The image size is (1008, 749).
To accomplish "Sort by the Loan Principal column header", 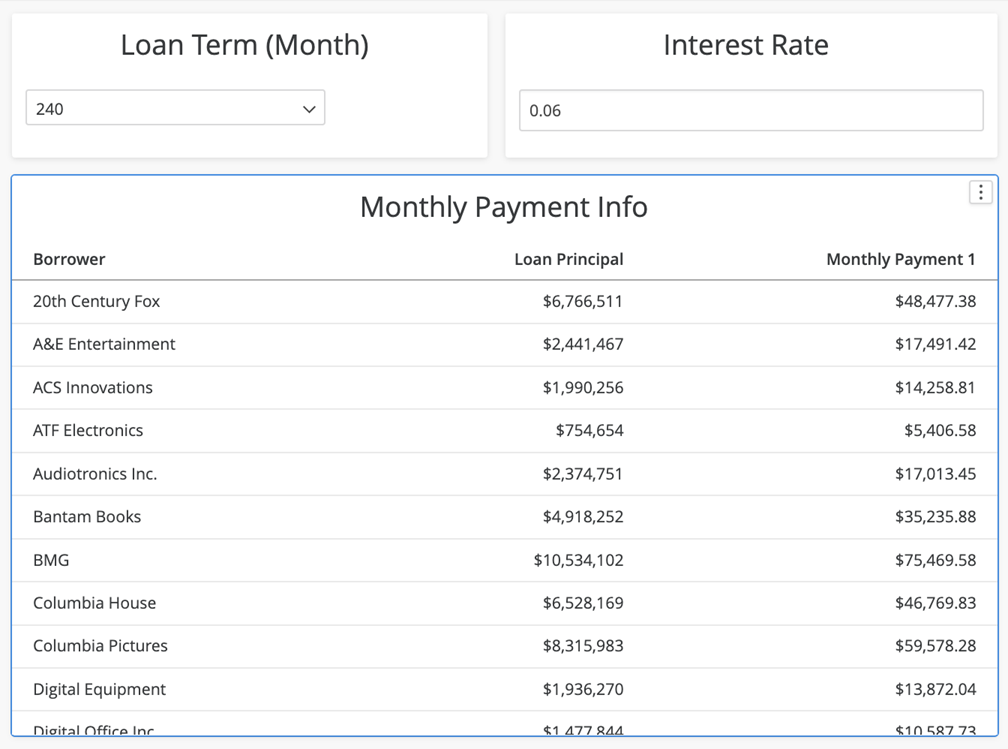I will 568,259.
